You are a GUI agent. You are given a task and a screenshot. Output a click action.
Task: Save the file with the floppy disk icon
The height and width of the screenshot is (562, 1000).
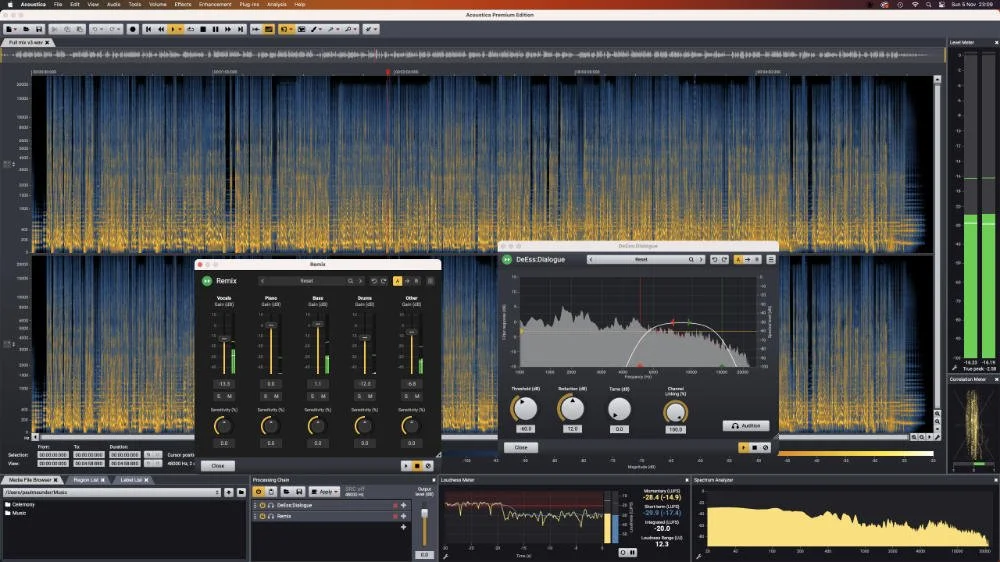click(x=39, y=29)
